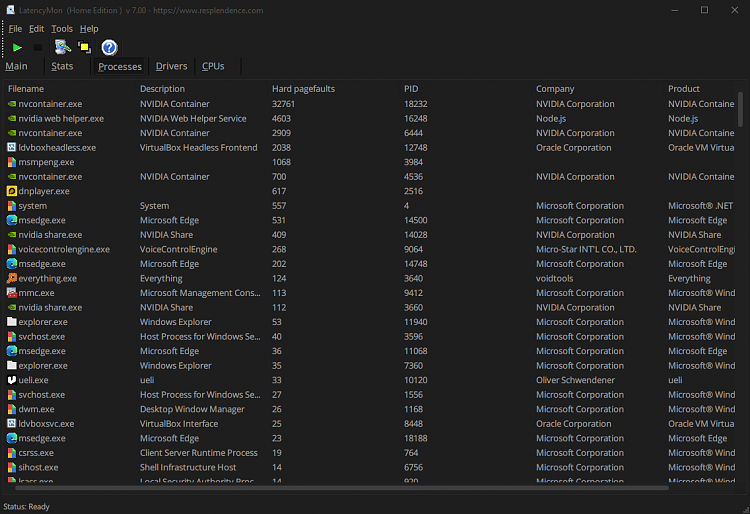Sort by the Filename column header

click(26, 88)
